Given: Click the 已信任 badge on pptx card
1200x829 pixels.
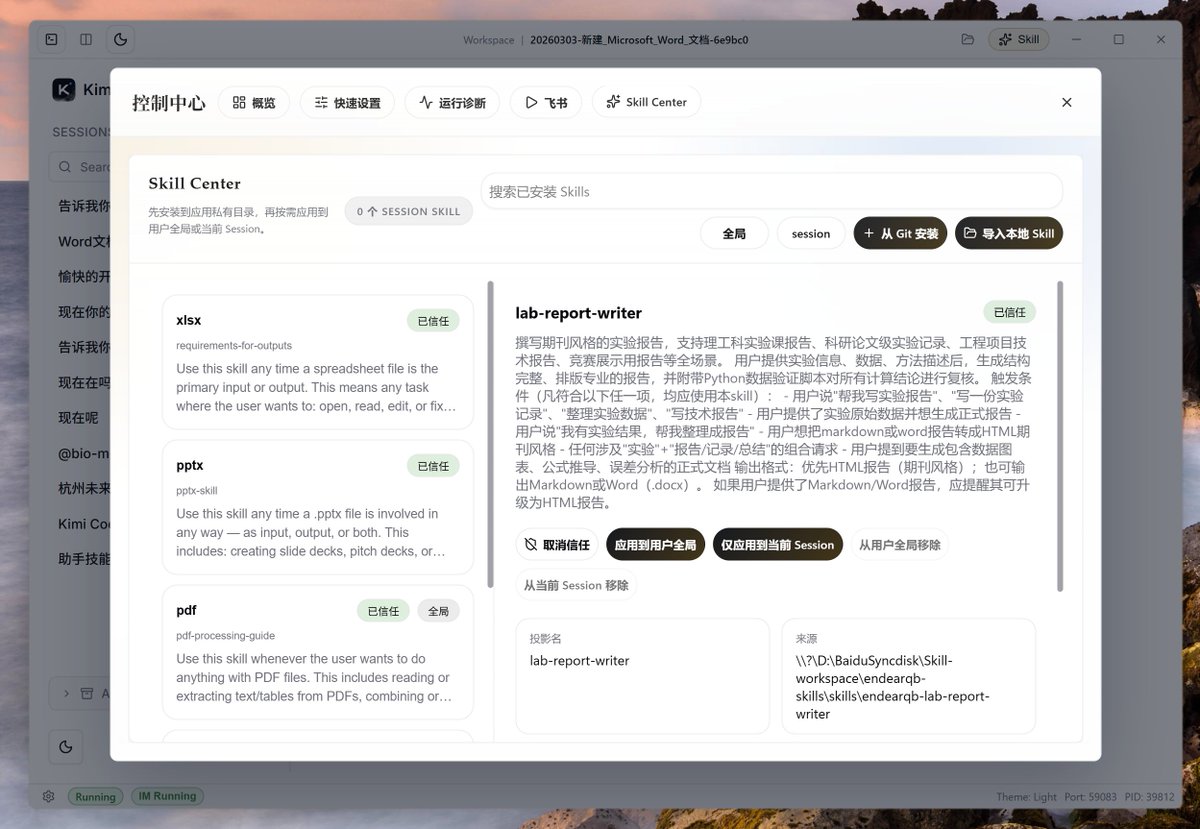Looking at the screenshot, I should point(433,466).
